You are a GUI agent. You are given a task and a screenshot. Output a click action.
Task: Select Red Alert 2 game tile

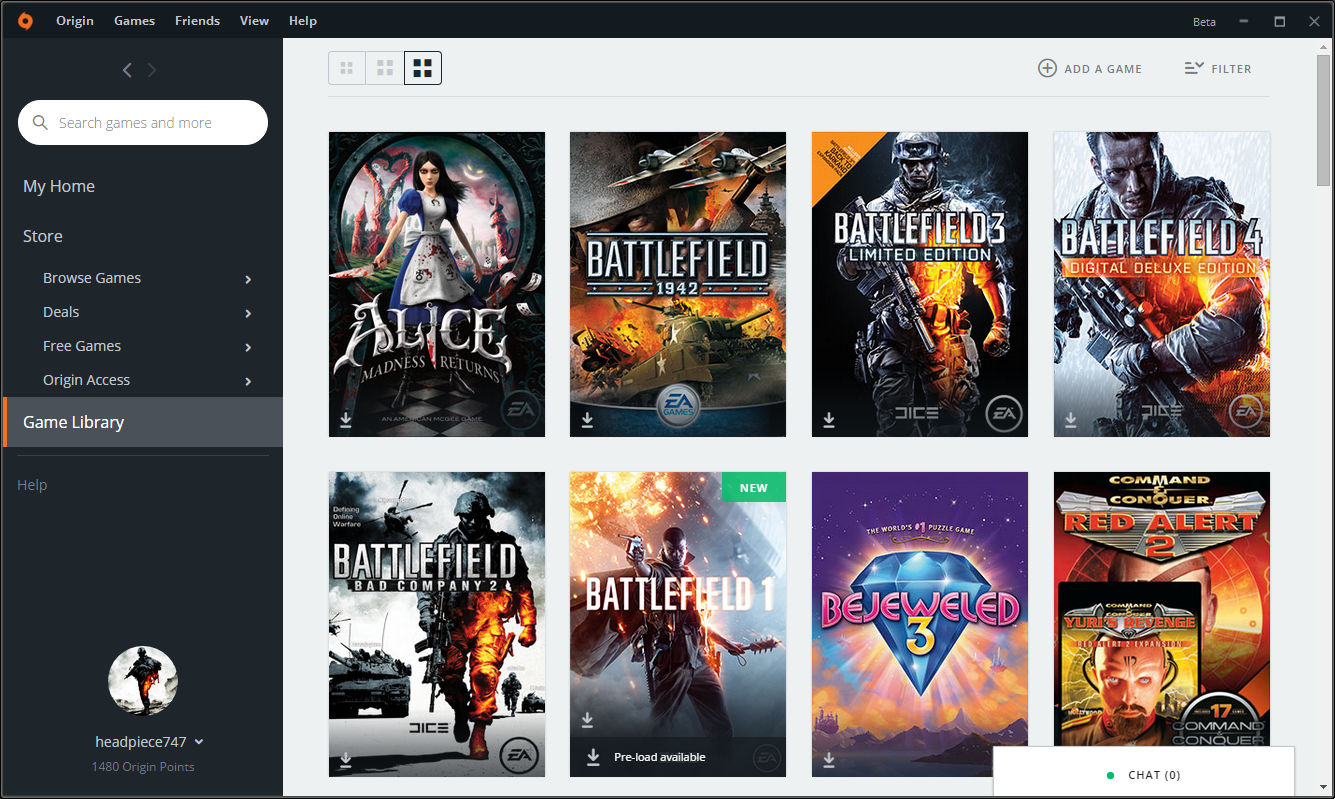1162,610
